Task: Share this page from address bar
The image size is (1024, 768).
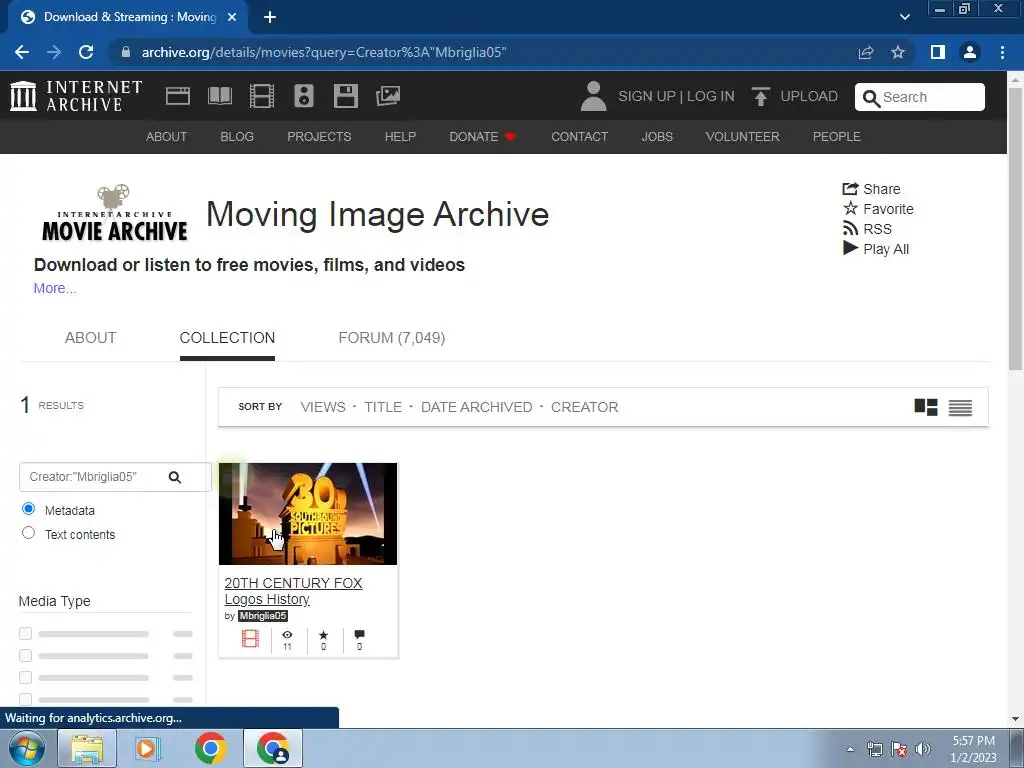Action: [x=866, y=52]
